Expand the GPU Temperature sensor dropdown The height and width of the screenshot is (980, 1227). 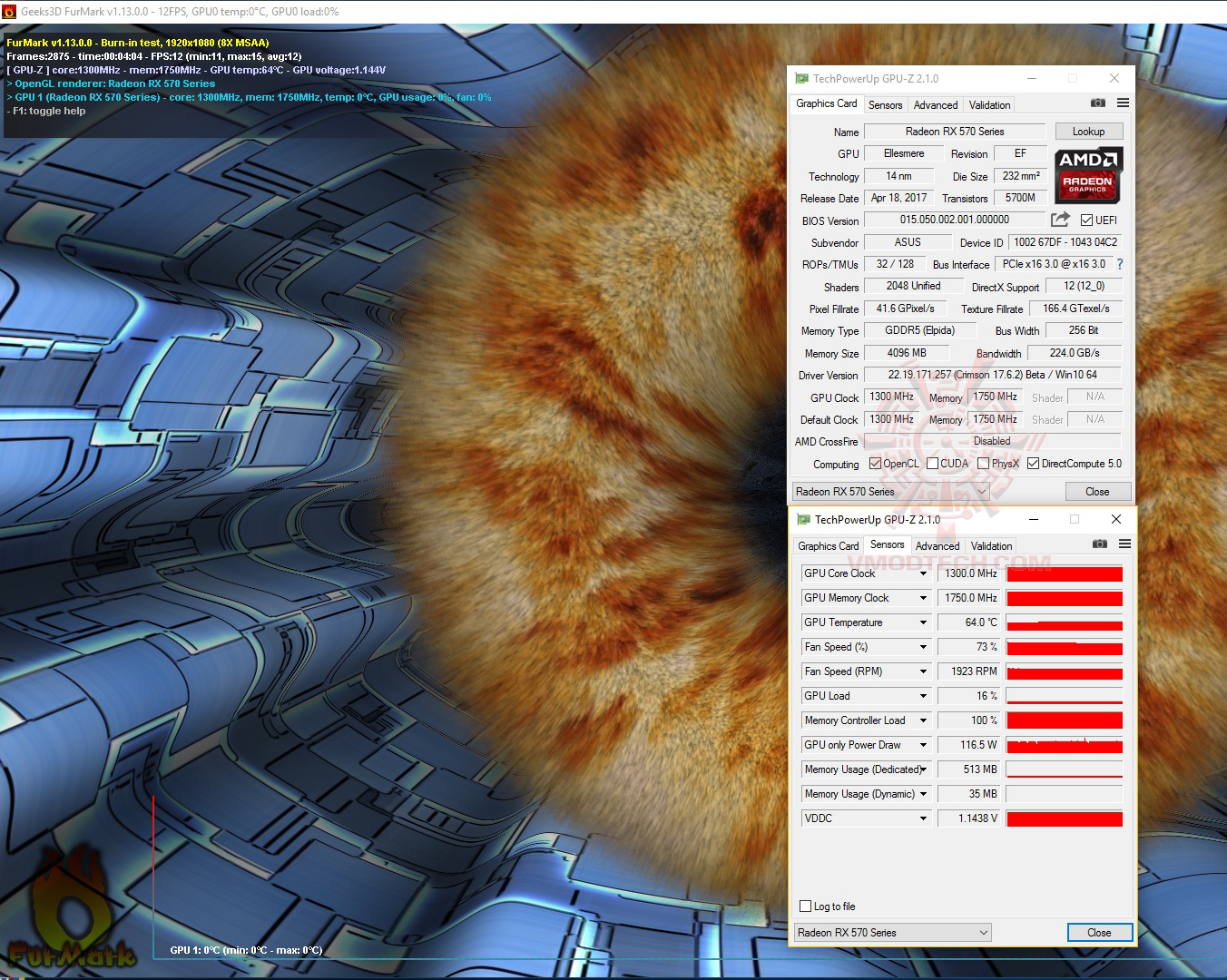click(x=923, y=622)
